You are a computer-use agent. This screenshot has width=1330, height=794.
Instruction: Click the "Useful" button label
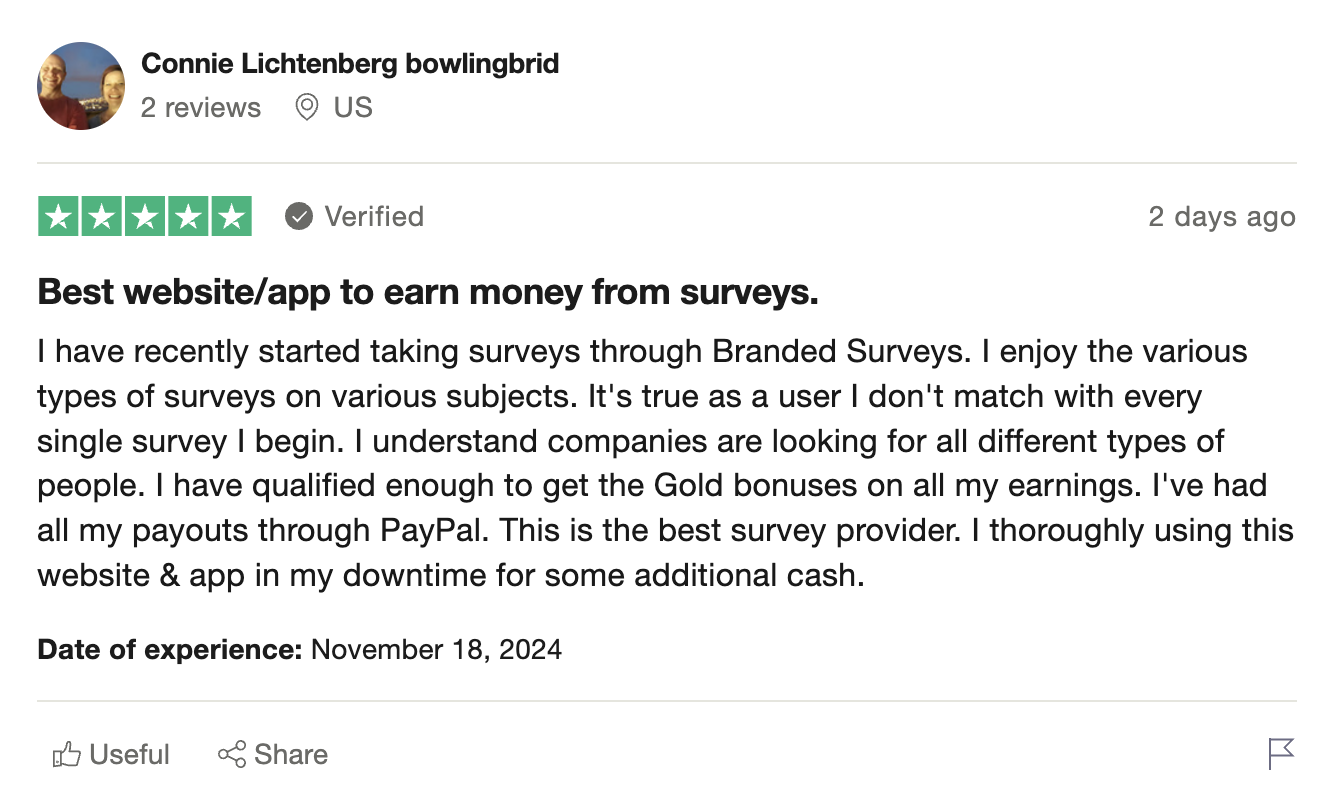pos(130,754)
